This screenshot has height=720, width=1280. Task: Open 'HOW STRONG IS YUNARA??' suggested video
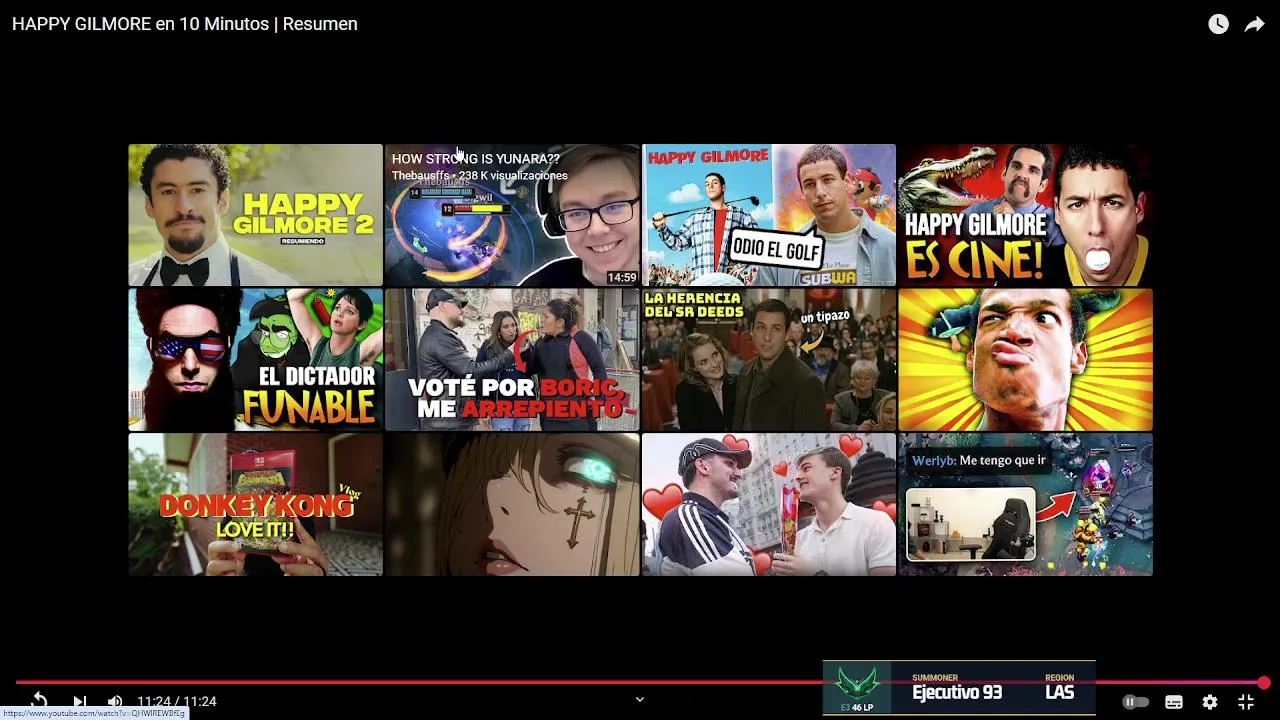click(x=512, y=215)
